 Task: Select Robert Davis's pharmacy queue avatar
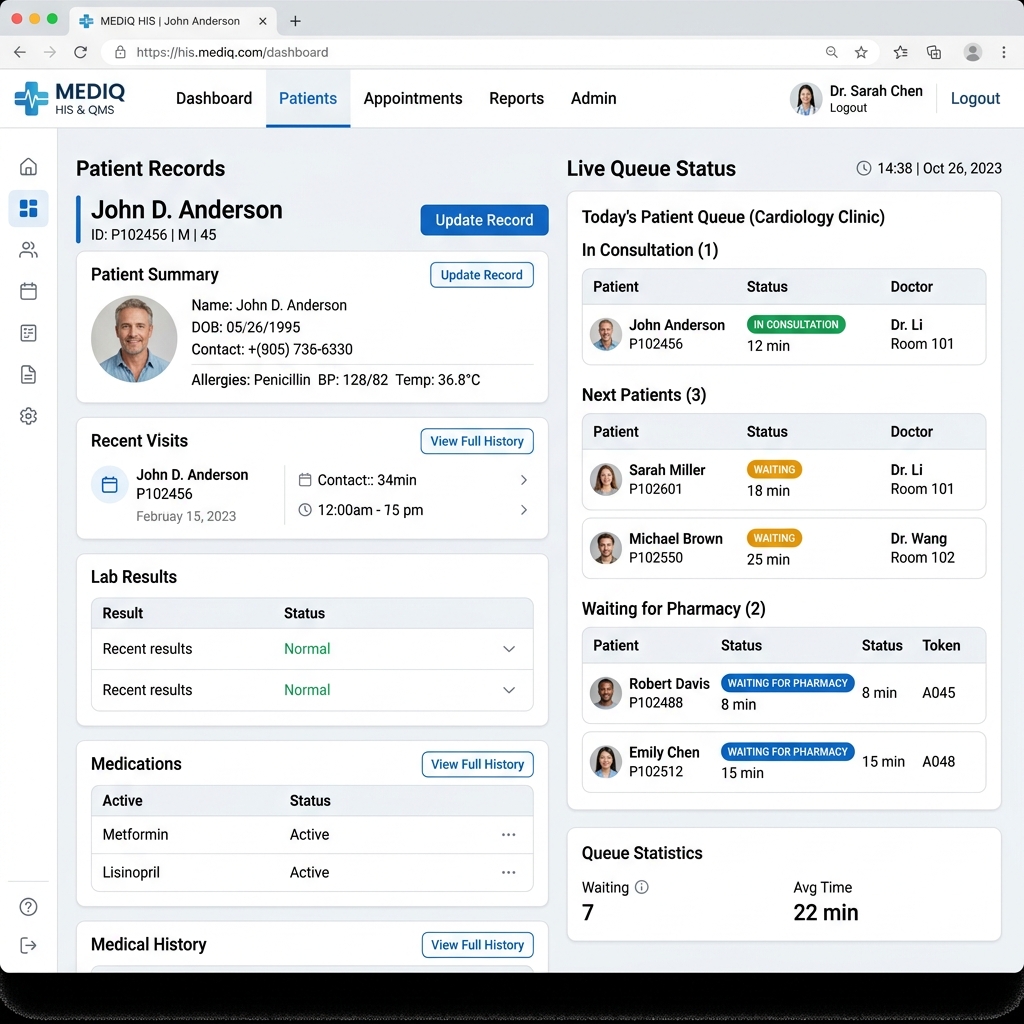point(605,693)
